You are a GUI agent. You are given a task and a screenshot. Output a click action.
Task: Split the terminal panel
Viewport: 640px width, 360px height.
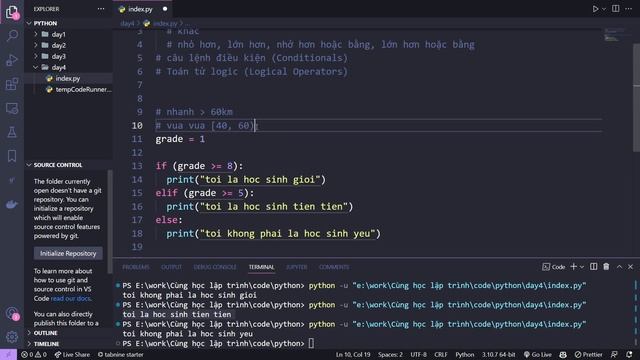pyautogui.click(x=593, y=267)
